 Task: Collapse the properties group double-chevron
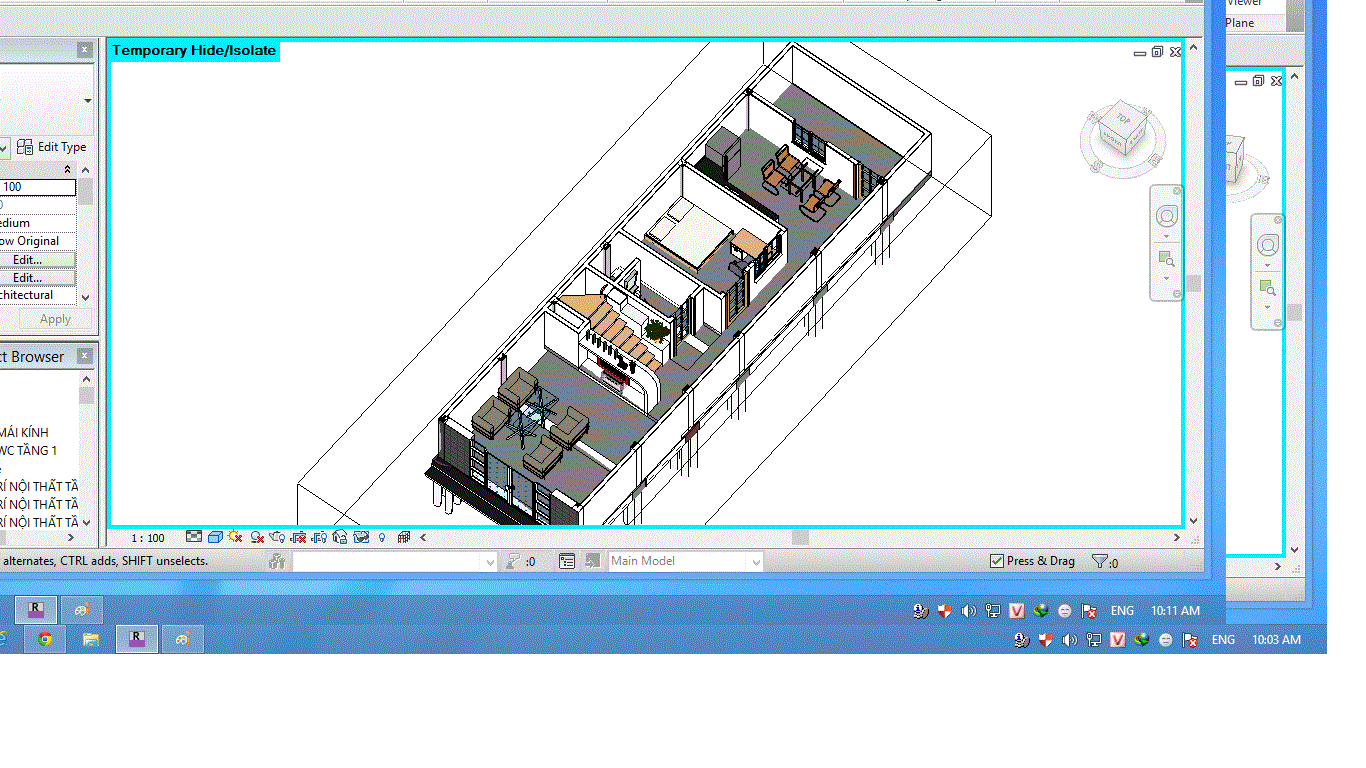tap(68, 169)
